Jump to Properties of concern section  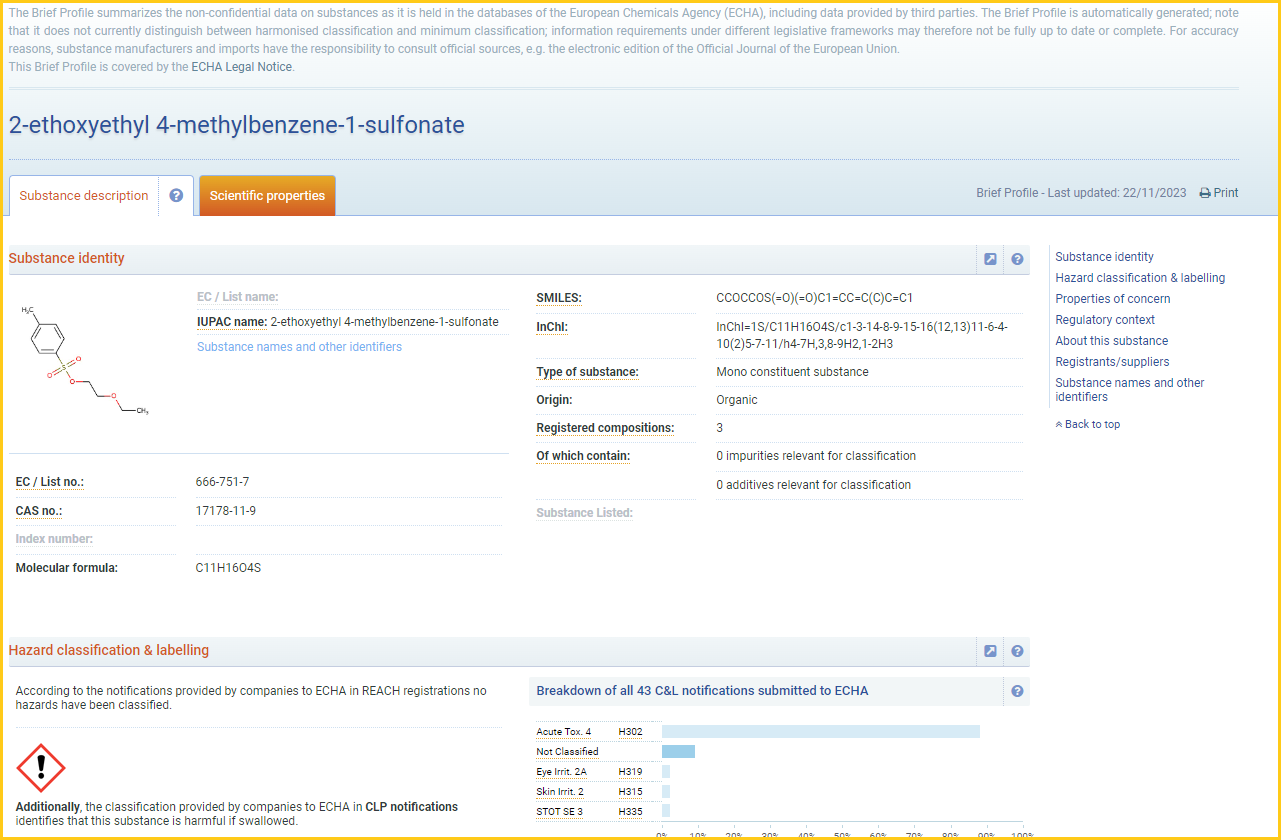[1112, 299]
